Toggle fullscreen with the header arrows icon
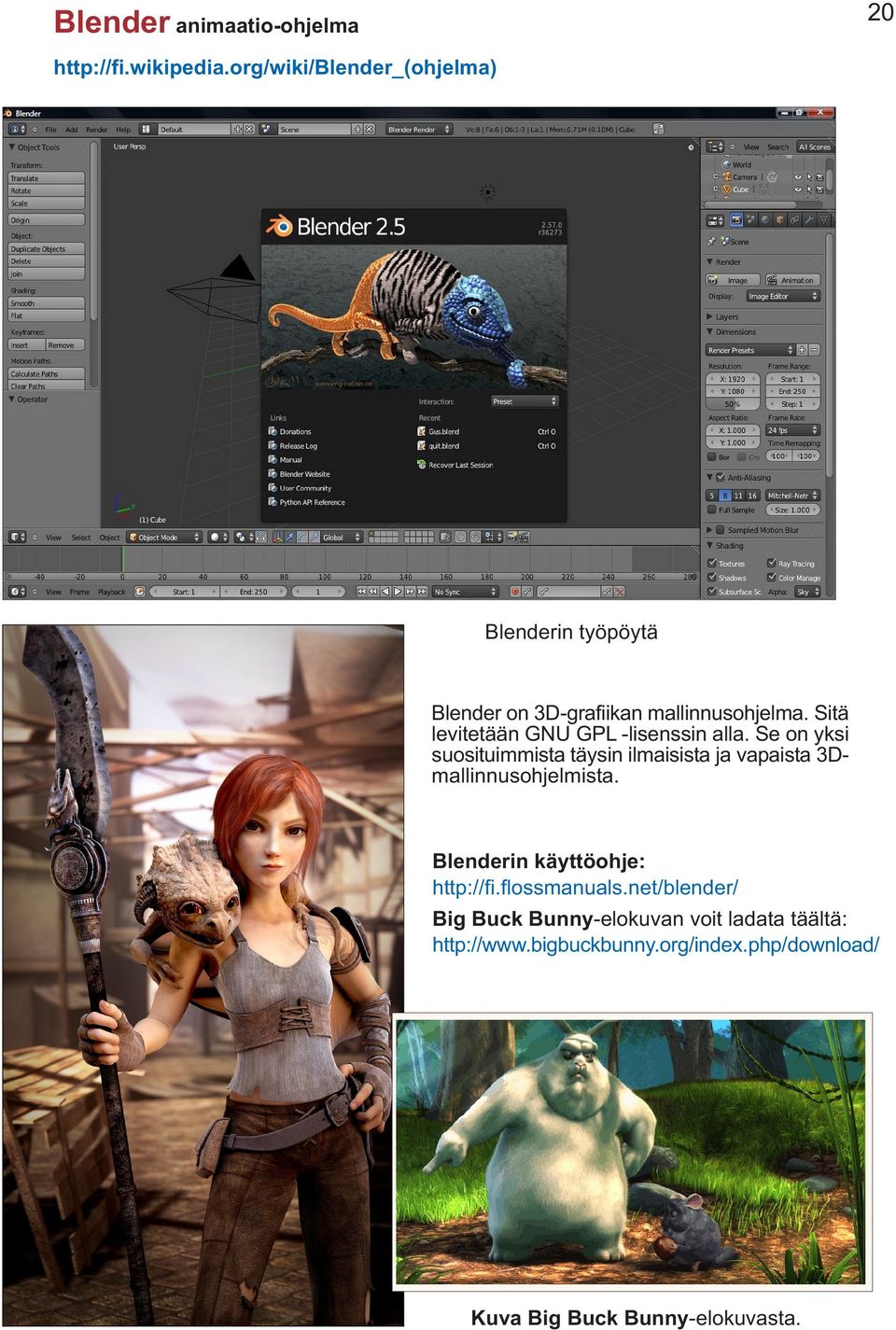 [x=658, y=129]
